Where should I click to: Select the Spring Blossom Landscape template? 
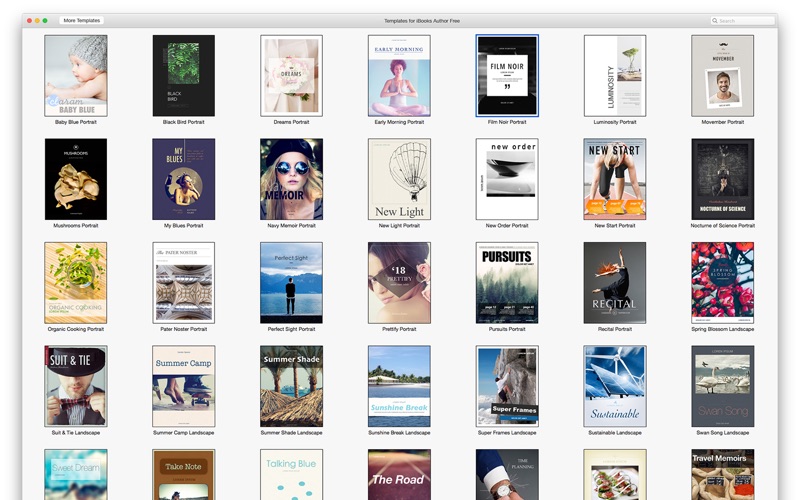point(722,283)
